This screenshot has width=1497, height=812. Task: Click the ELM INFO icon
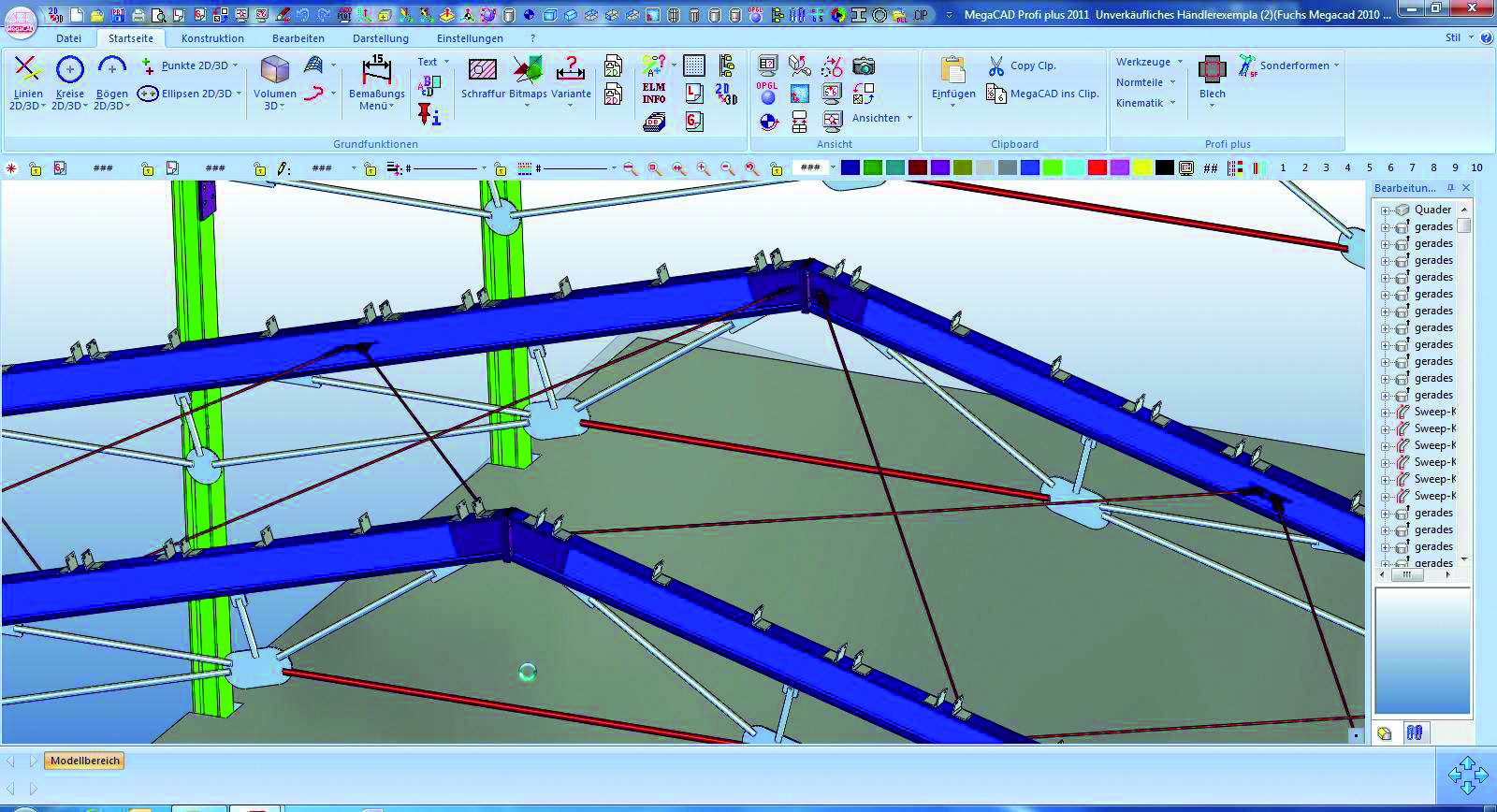tap(654, 93)
